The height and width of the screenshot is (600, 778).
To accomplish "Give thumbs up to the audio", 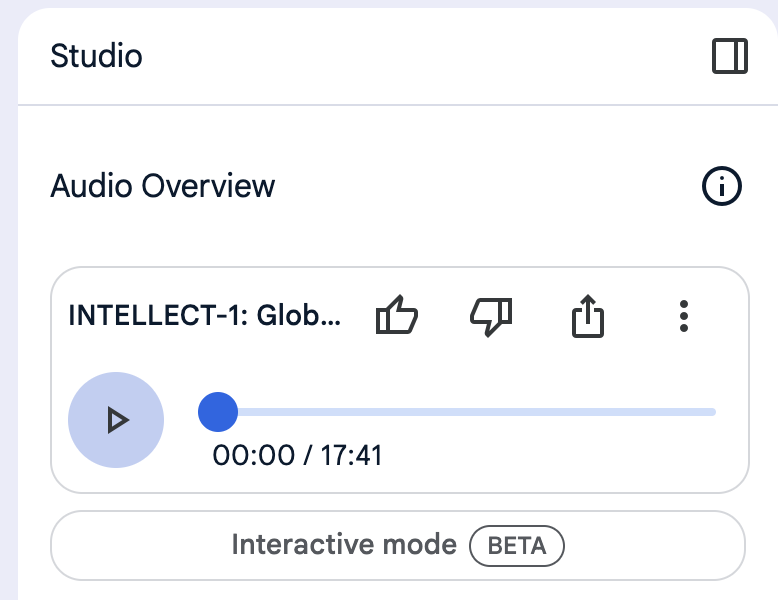I will tap(396, 317).
